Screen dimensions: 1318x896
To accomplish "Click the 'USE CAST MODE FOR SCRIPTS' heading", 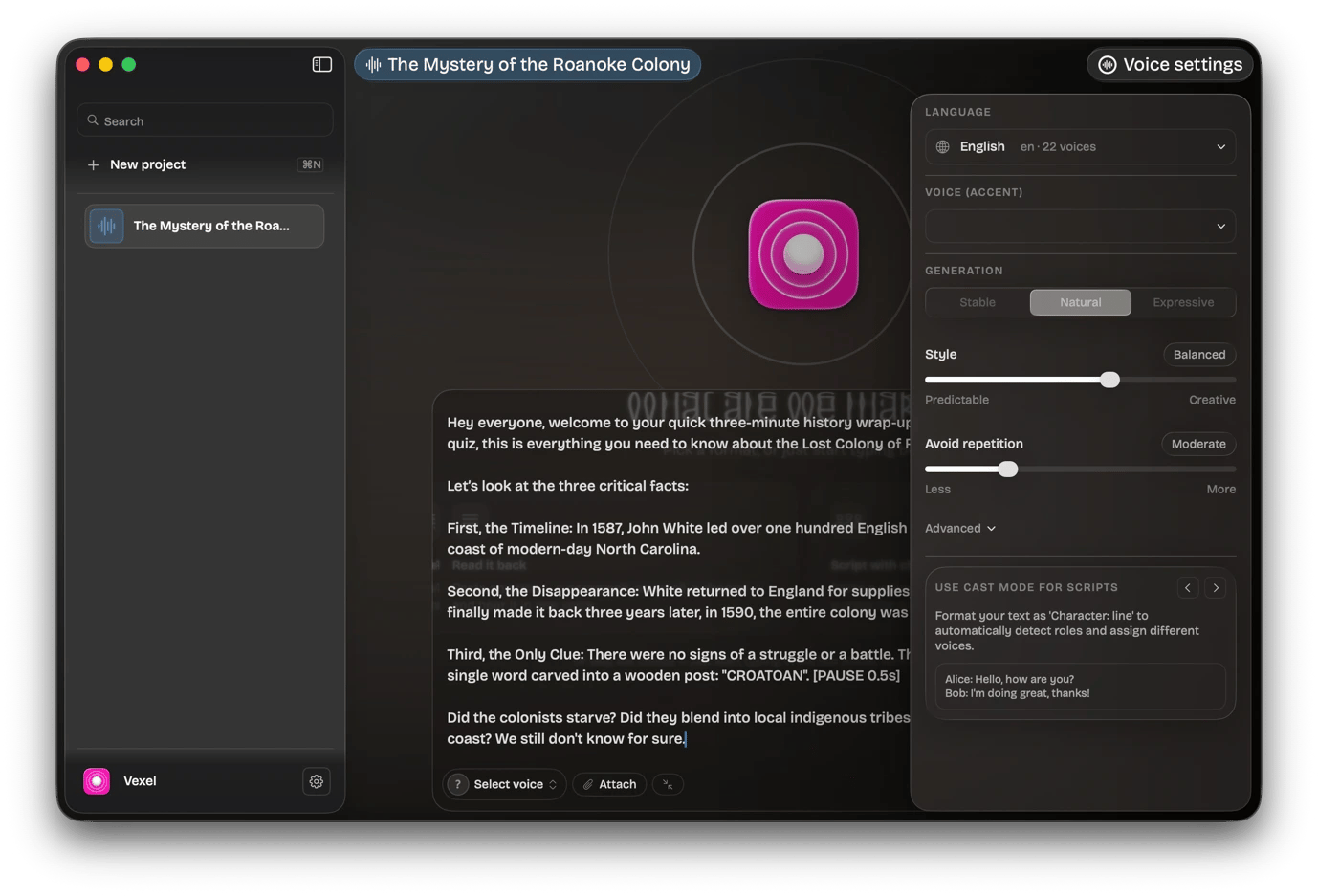I will click(1026, 588).
